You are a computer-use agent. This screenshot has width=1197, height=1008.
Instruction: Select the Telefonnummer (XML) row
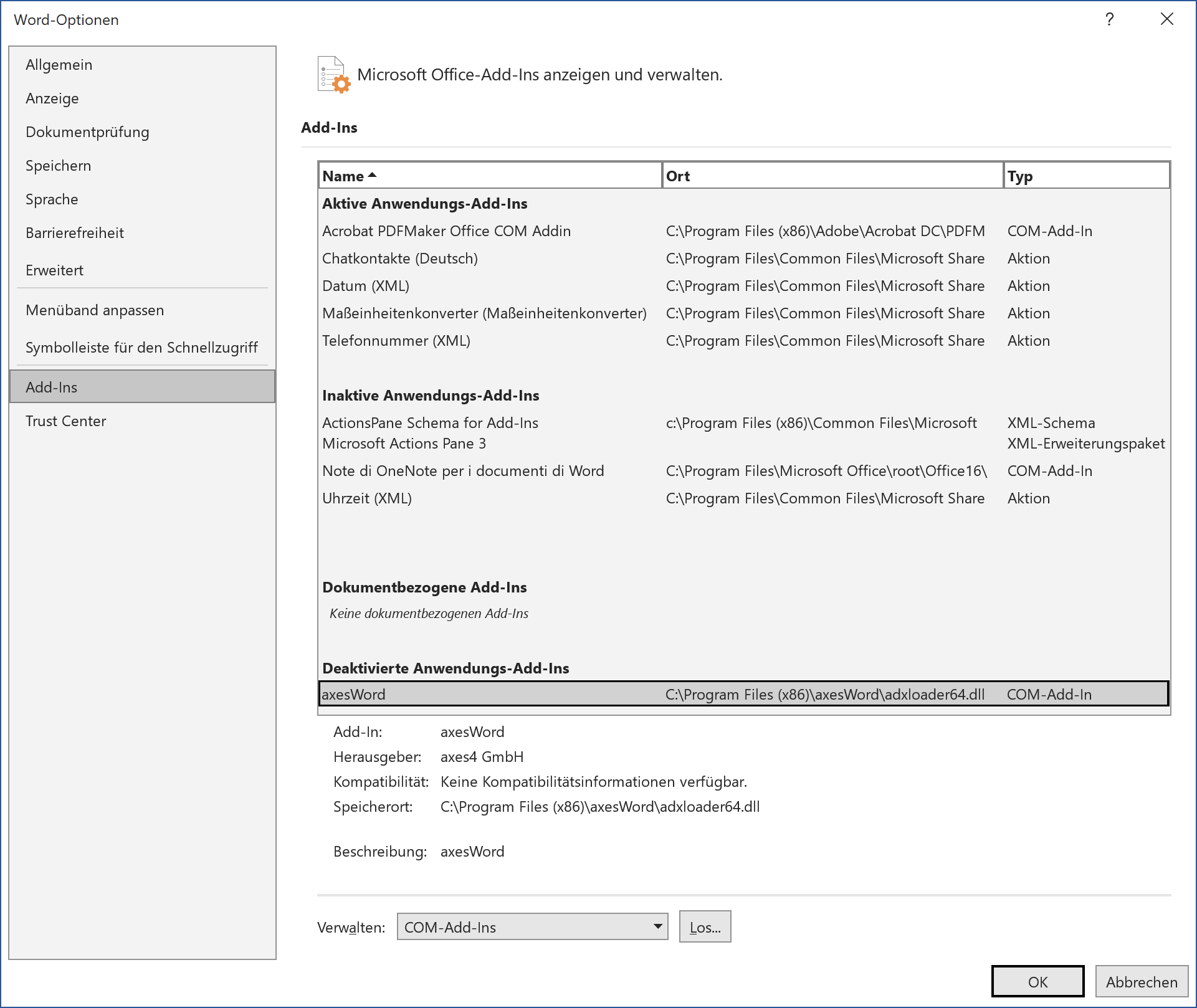pos(744,341)
